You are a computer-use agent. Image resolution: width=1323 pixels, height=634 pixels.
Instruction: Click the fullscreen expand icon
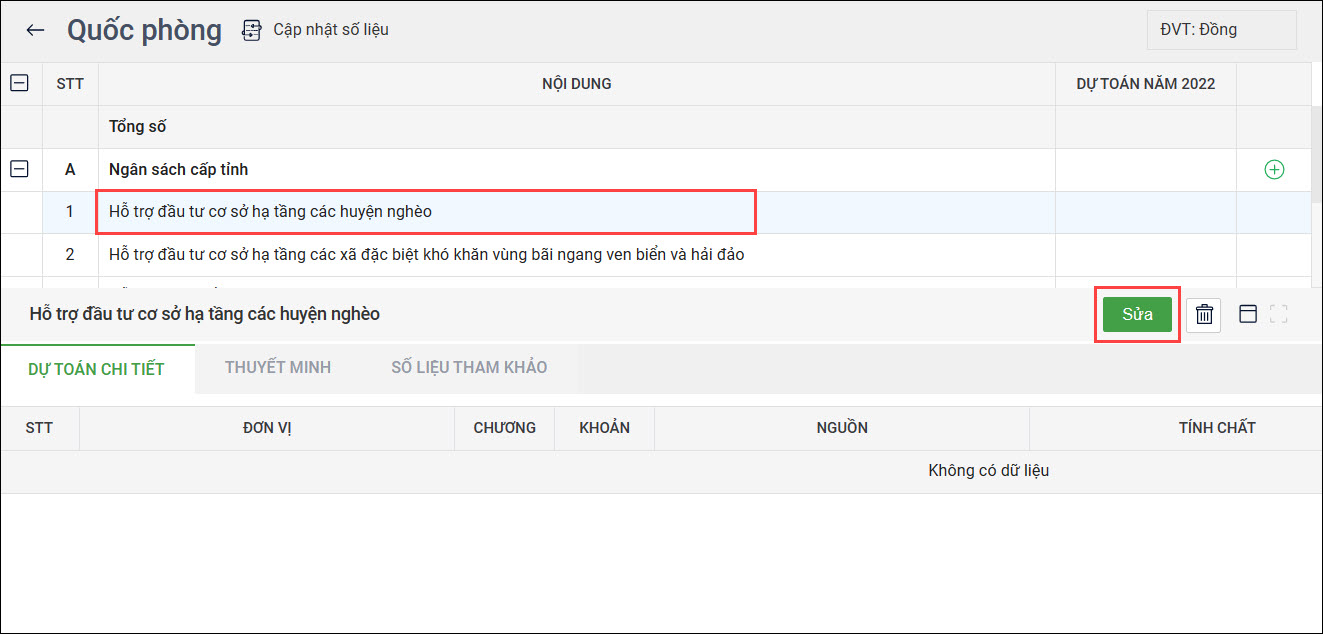[1278, 314]
